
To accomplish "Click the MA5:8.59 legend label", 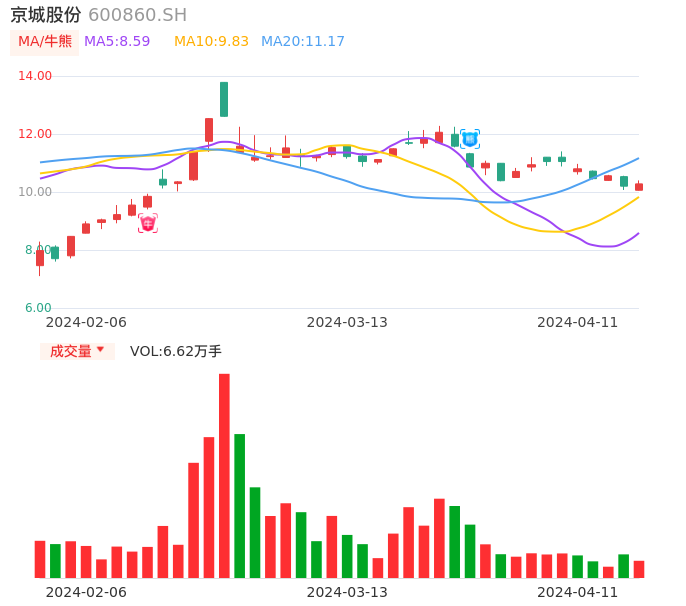I will (x=117, y=42).
